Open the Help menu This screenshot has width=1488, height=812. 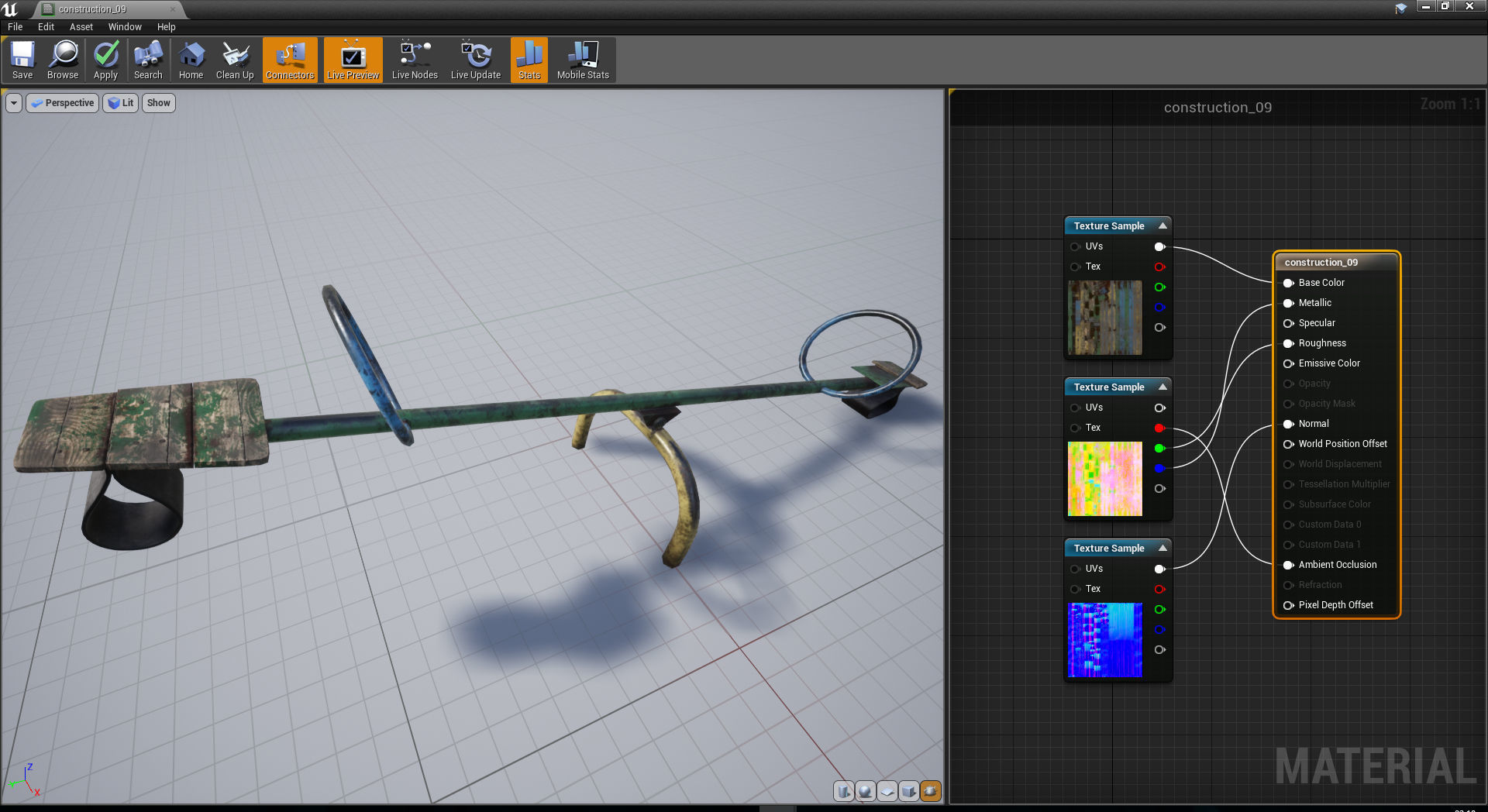(x=167, y=27)
